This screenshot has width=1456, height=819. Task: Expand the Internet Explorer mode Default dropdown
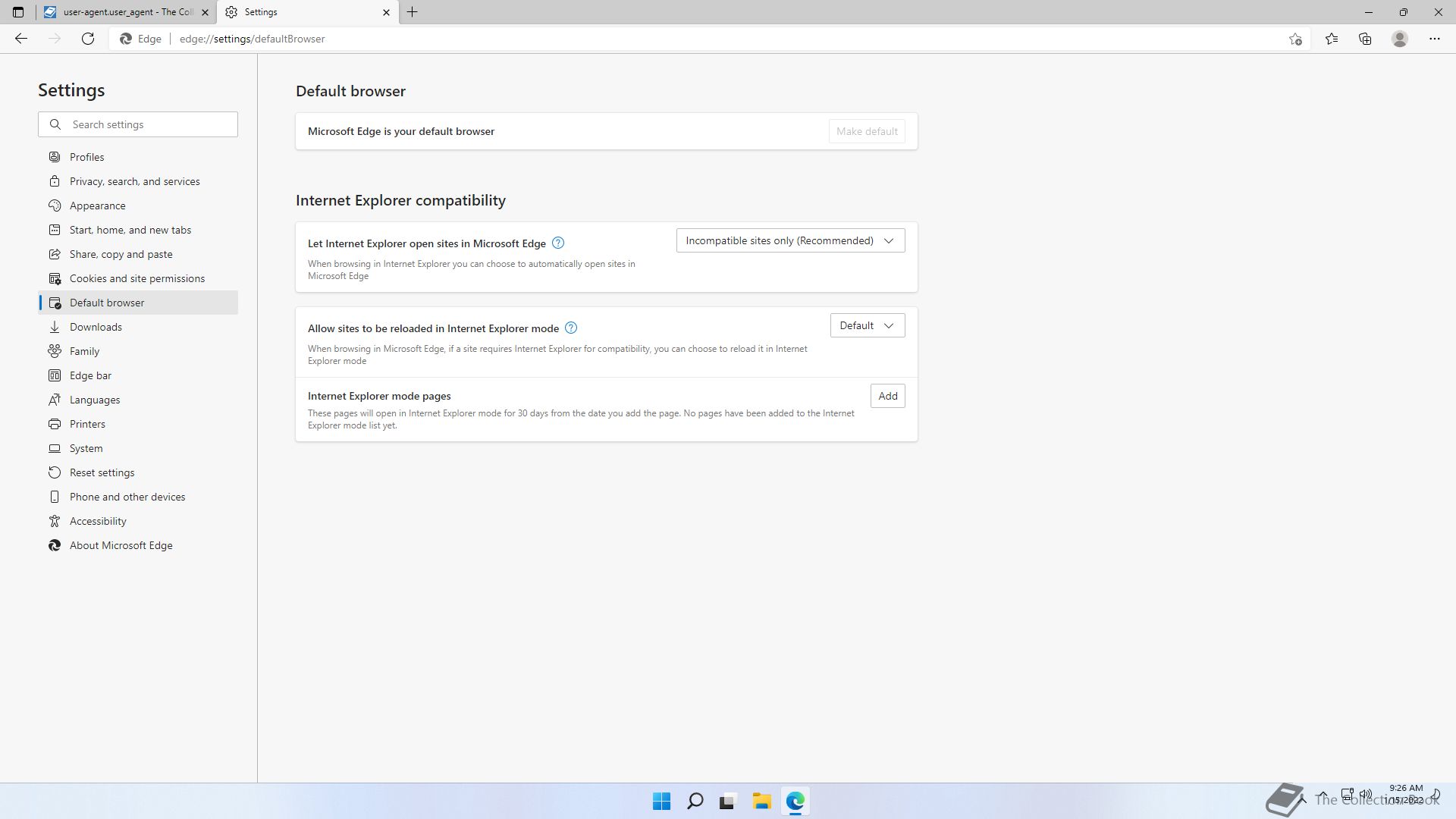click(x=868, y=325)
